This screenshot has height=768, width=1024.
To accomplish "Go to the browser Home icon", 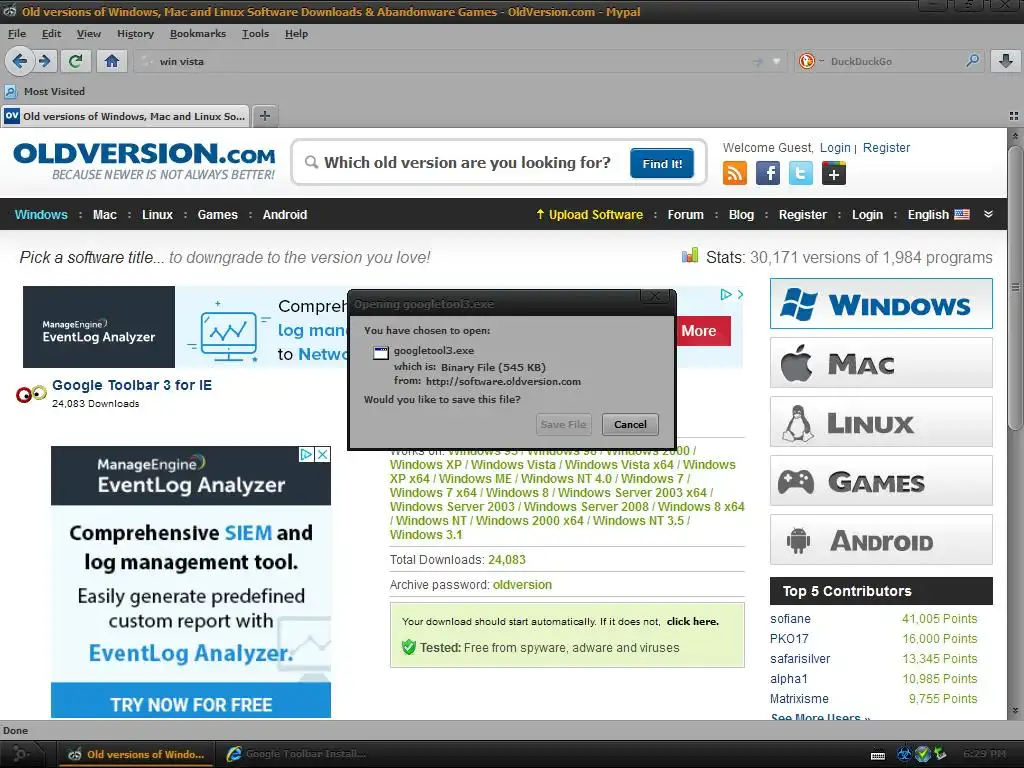I will point(112,61).
